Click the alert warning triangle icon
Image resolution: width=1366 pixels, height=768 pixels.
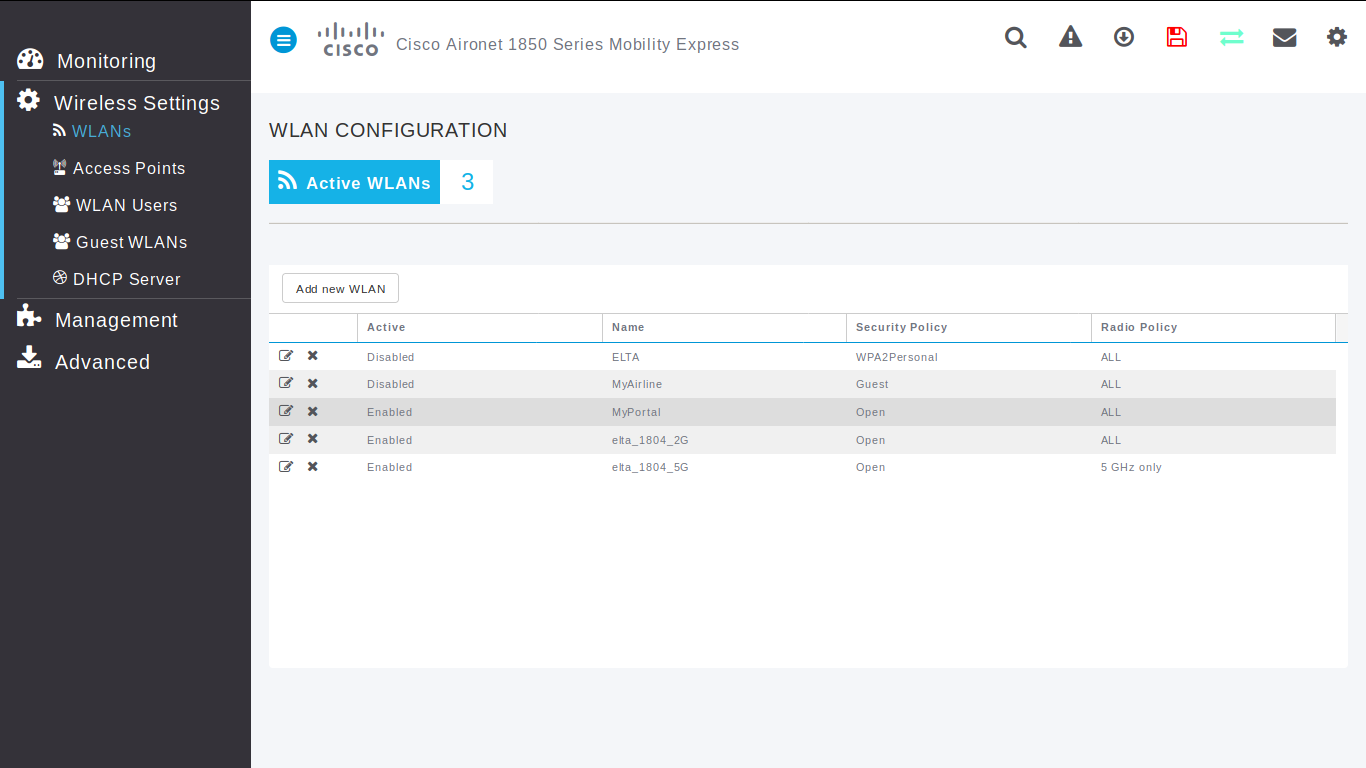[1070, 38]
